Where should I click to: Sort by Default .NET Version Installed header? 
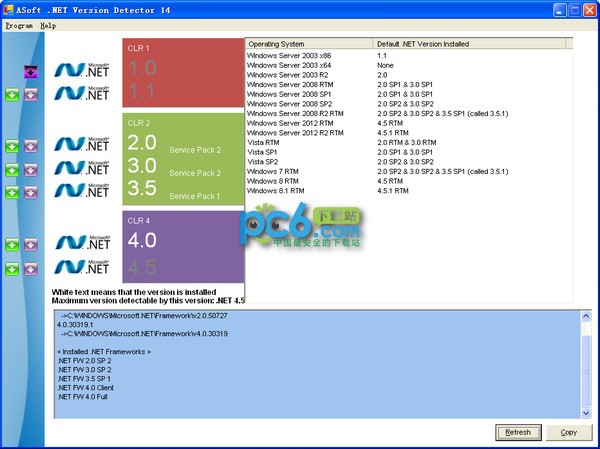(x=469, y=44)
